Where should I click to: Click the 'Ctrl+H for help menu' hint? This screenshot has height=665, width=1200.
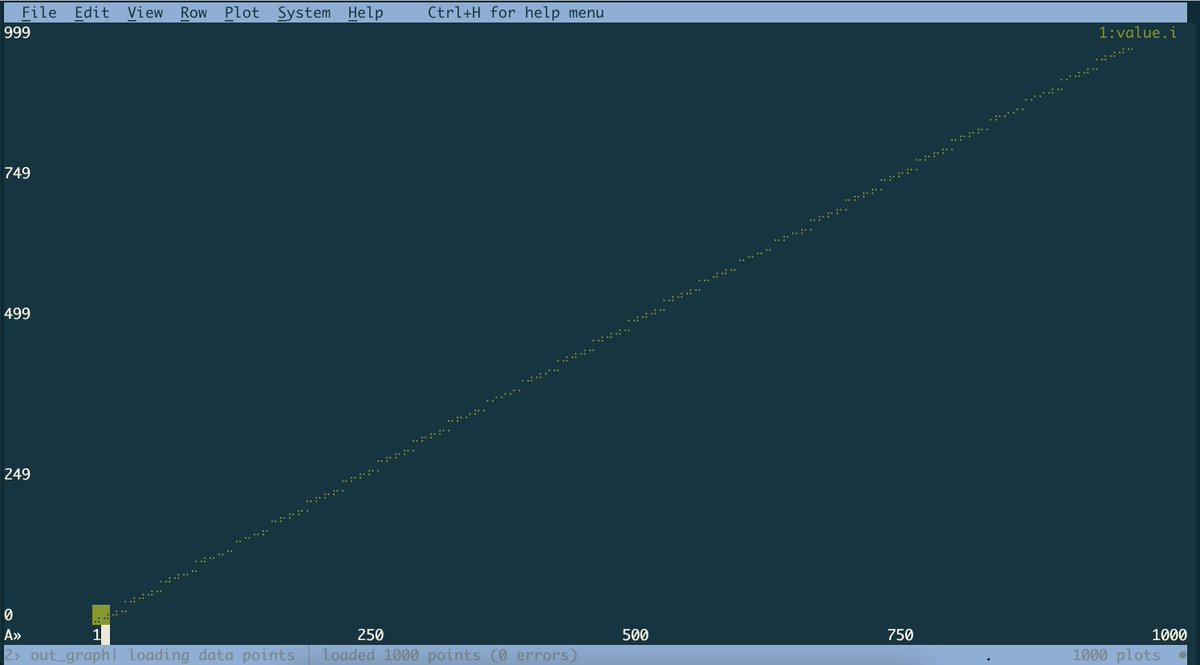pyautogui.click(x=515, y=13)
